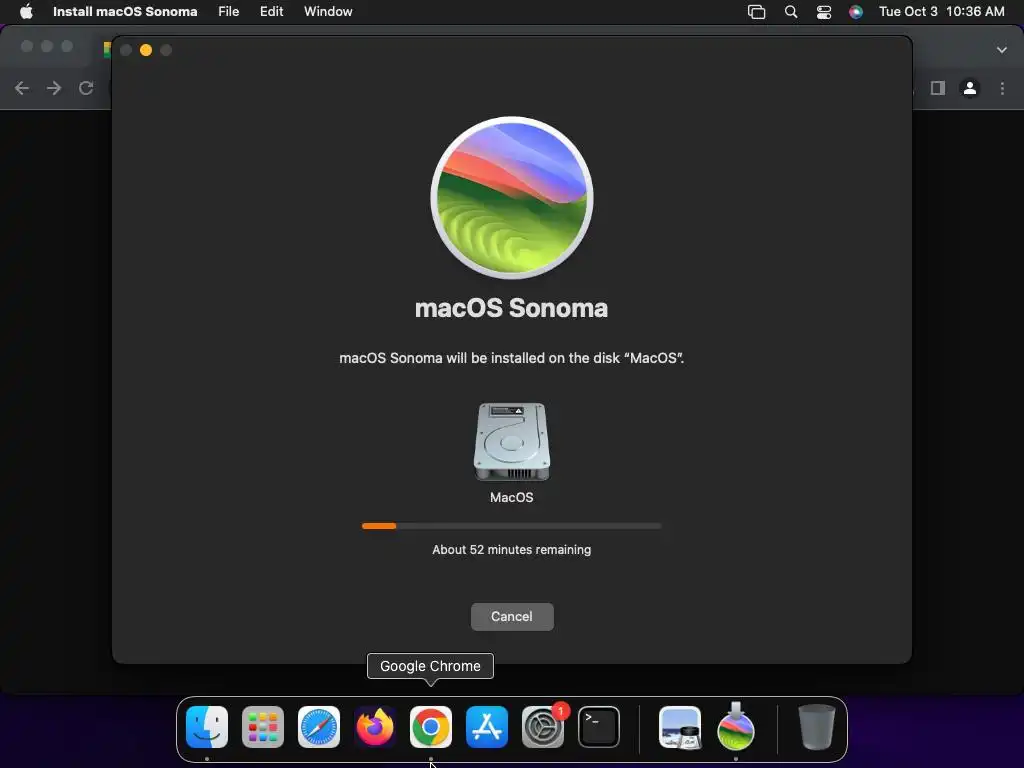Open Spotlight search in menu bar

790,12
